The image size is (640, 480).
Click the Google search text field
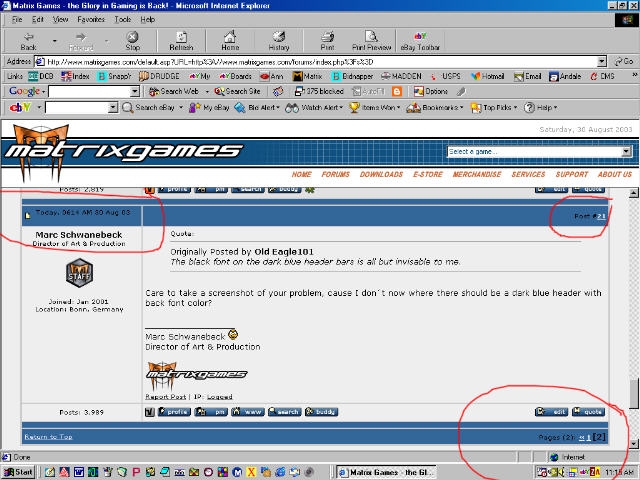(89, 91)
